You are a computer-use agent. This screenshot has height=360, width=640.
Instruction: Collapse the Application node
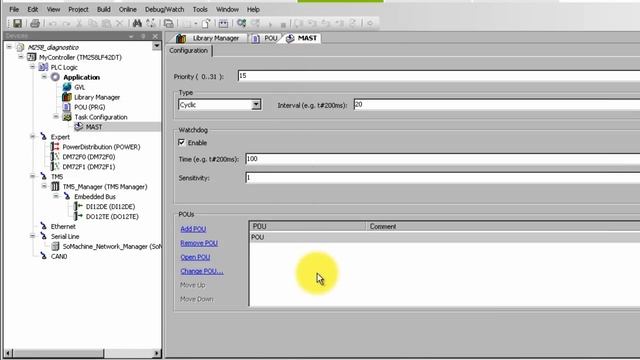tap(44, 77)
